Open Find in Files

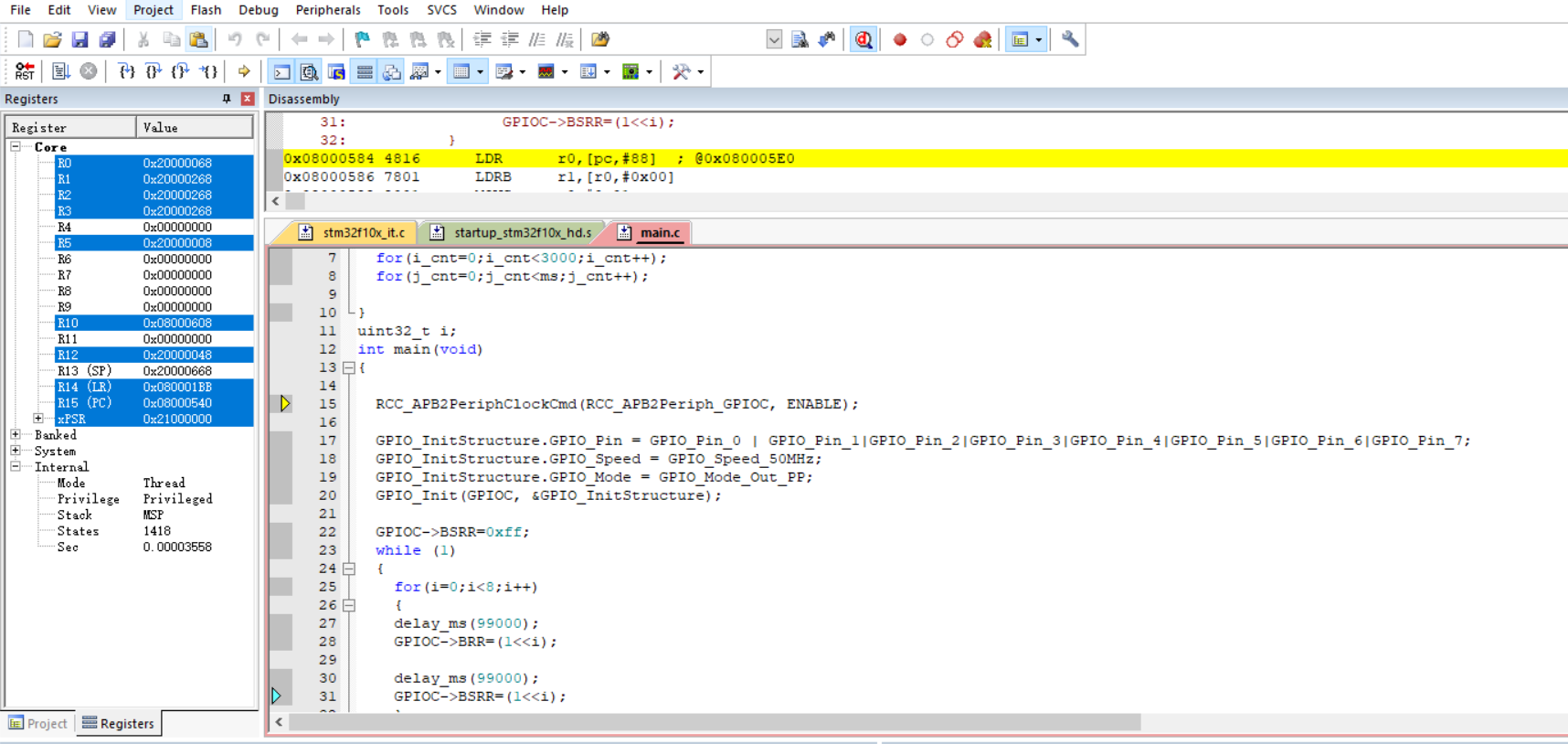point(600,39)
